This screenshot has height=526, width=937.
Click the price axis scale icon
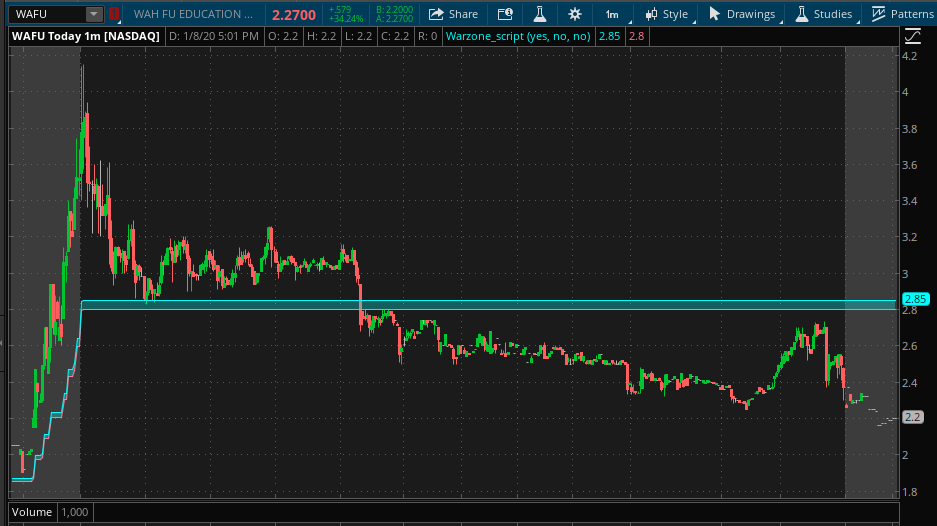pos(912,36)
